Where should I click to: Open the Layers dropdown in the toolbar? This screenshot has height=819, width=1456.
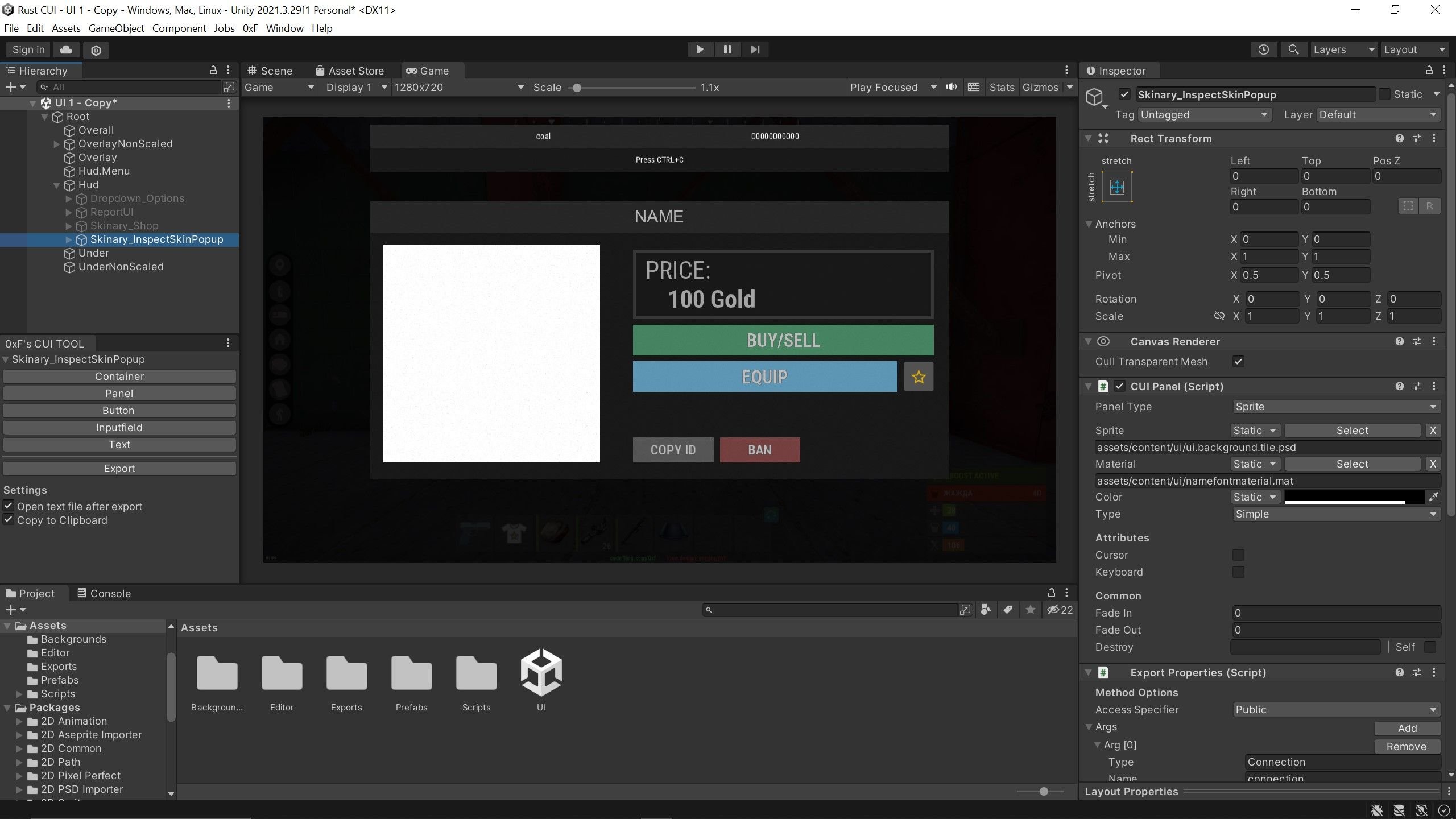tap(1343, 49)
